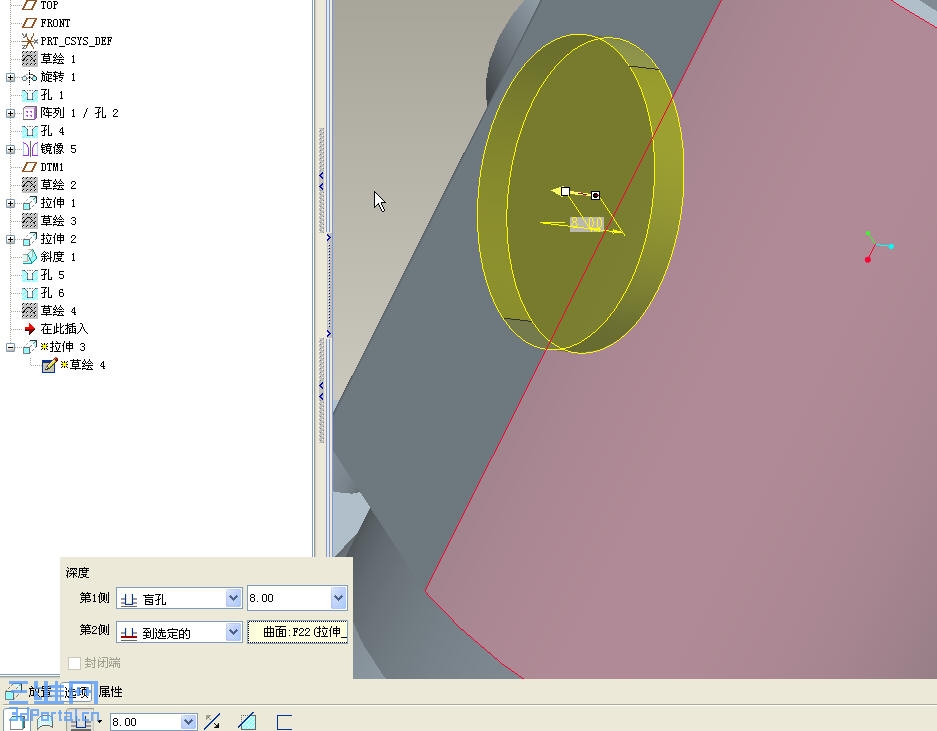Viewport: 937px width, 731px height.
Task: Expand the 拉伸 1 extrude node
Action: (10, 203)
